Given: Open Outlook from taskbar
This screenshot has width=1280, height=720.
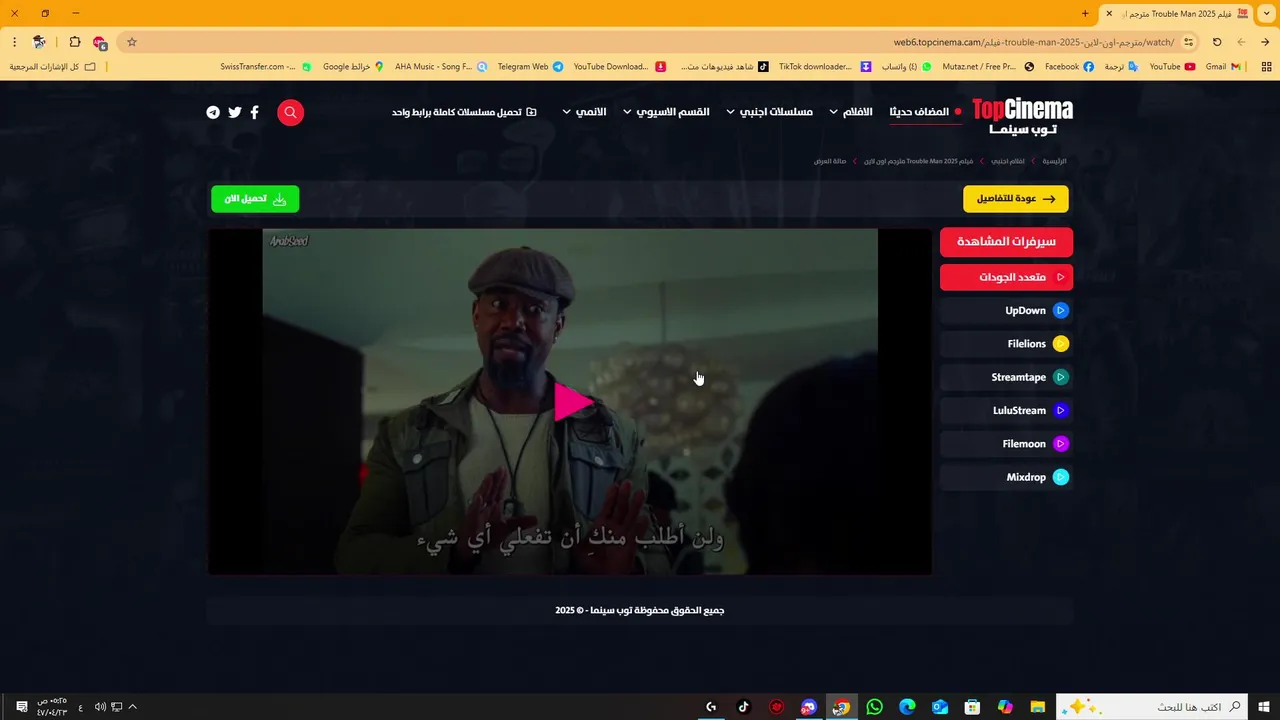Looking at the screenshot, I should (x=940, y=707).
